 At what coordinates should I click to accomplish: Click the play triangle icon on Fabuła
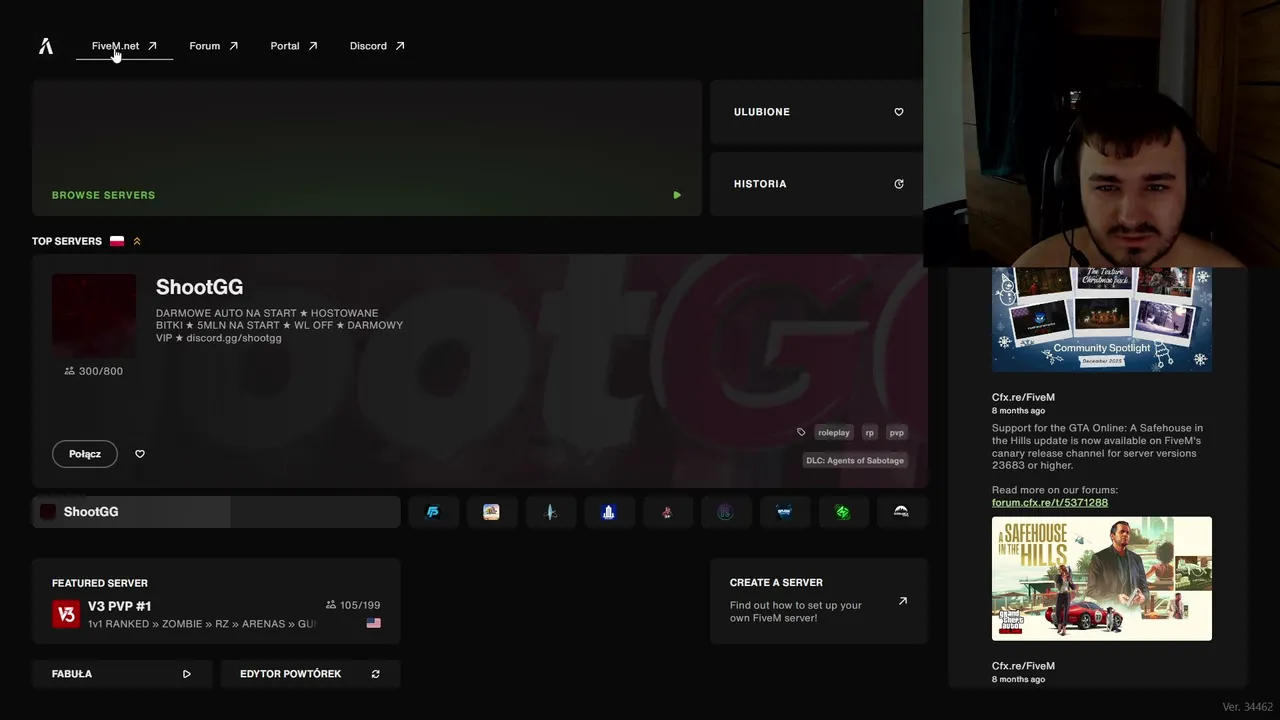(x=187, y=674)
